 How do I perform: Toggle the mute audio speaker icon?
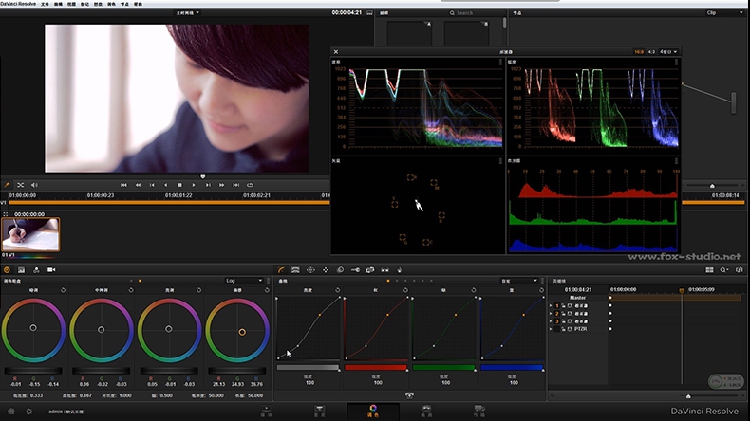tap(34, 185)
